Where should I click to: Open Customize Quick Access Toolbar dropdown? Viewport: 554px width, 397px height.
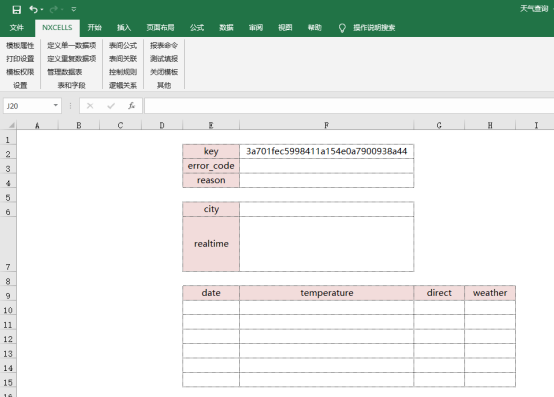tap(74, 10)
